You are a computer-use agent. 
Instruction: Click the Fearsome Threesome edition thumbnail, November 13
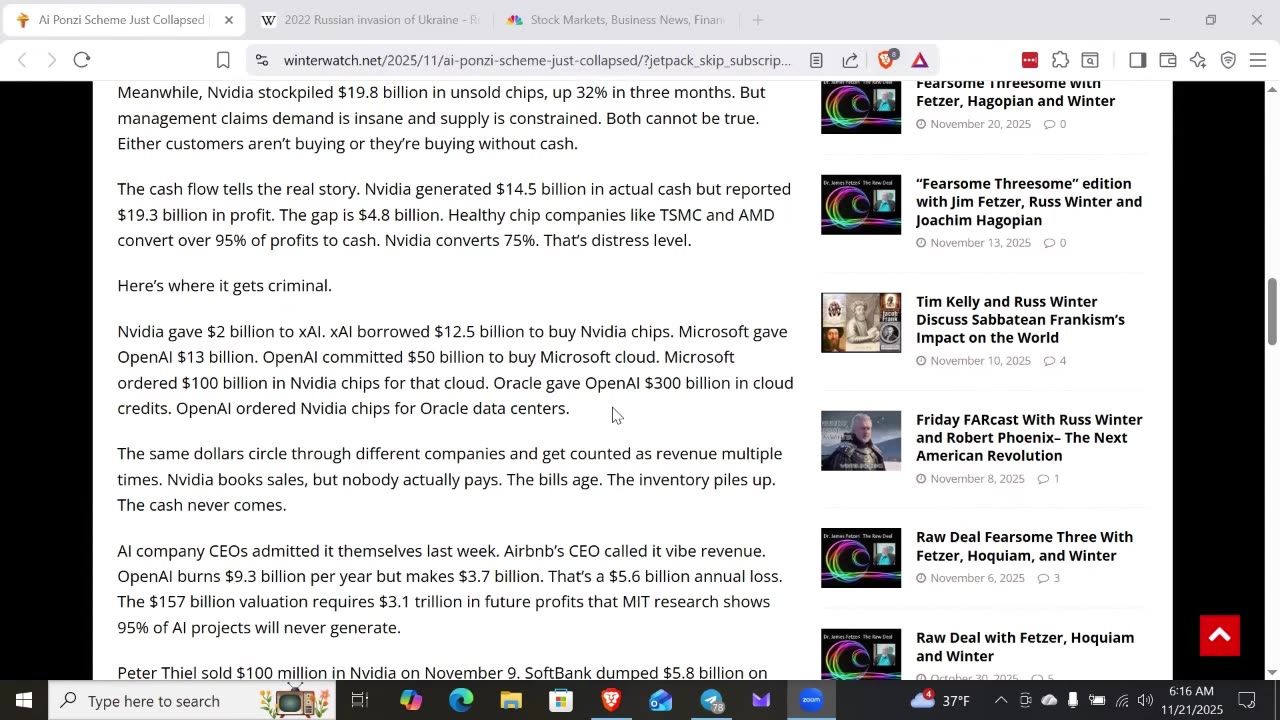861,205
